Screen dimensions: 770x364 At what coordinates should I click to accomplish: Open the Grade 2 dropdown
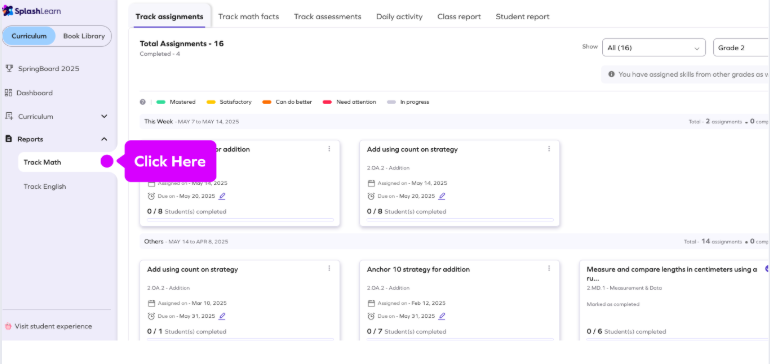point(742,48)
